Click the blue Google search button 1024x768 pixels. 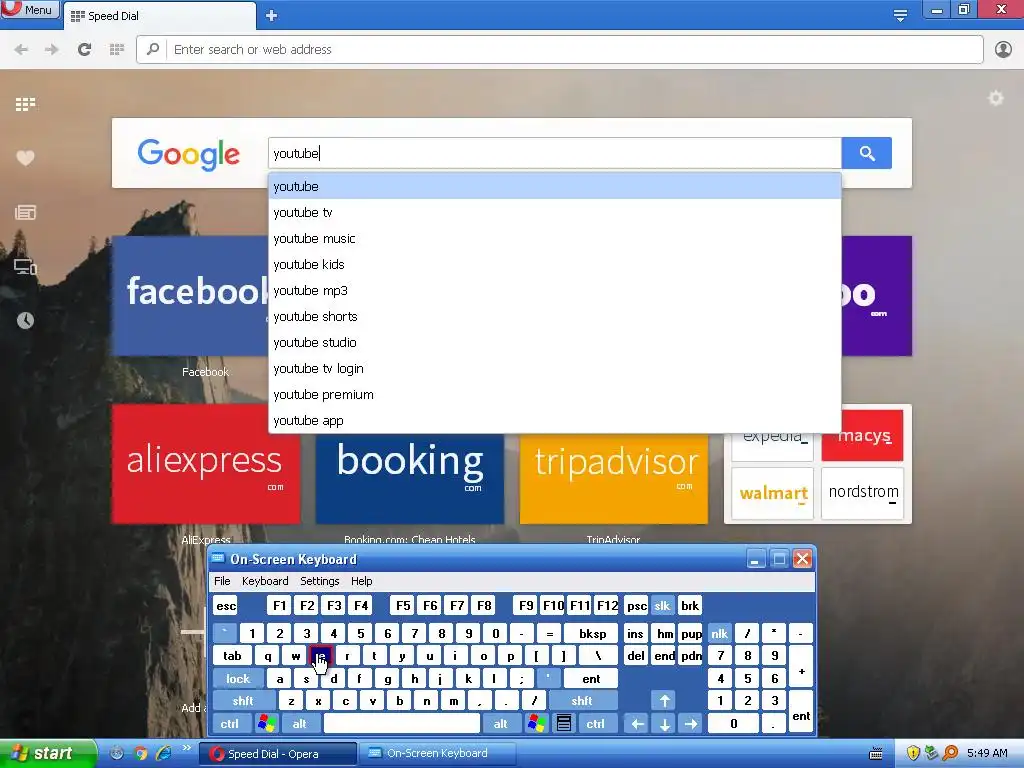(867, 153)
